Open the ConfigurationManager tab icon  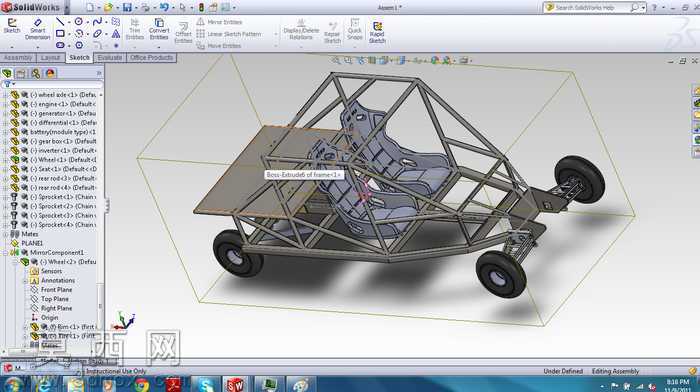pos(36,73)
